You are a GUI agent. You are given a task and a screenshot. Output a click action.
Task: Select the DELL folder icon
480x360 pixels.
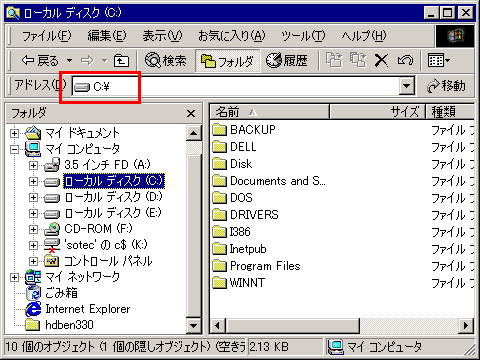tap(219, 147)
